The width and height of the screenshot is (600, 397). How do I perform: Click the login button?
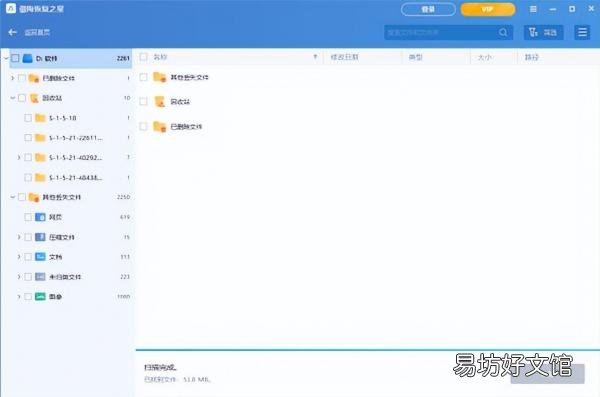pos(428,9)
